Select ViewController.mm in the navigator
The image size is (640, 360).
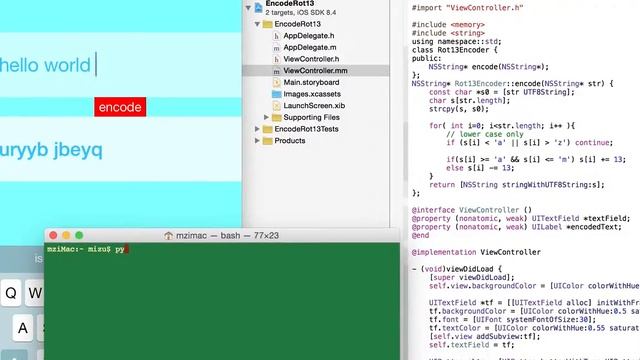tap(316, 71)
